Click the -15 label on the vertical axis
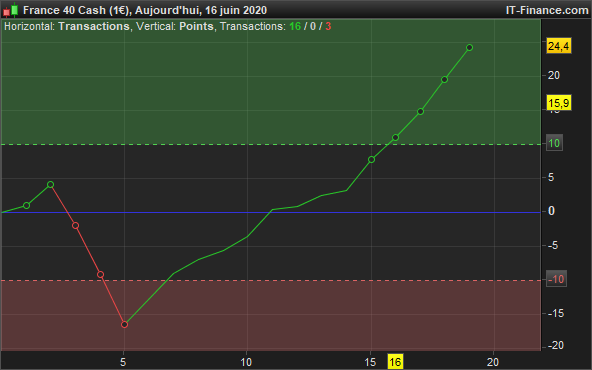This screenshot has height=370, width=592. [555, 313]
